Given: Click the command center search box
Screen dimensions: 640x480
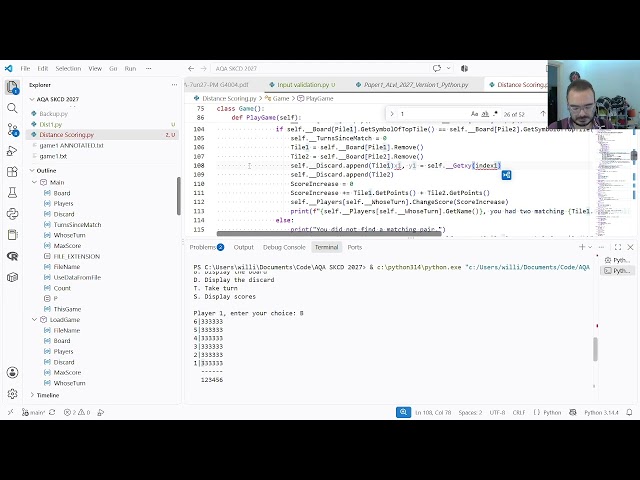Looking at the screenshot, I should [320, 69].
